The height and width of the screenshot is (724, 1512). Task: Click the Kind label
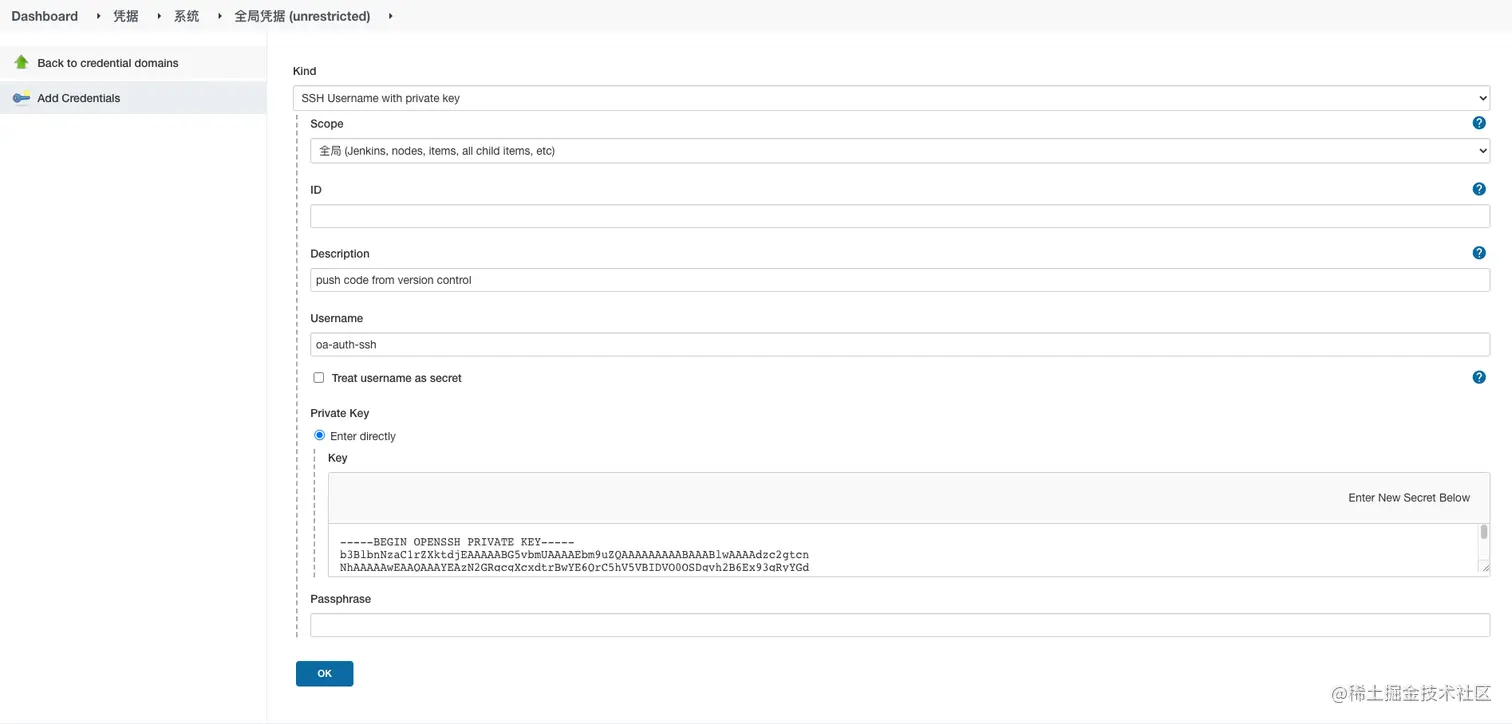304,71
